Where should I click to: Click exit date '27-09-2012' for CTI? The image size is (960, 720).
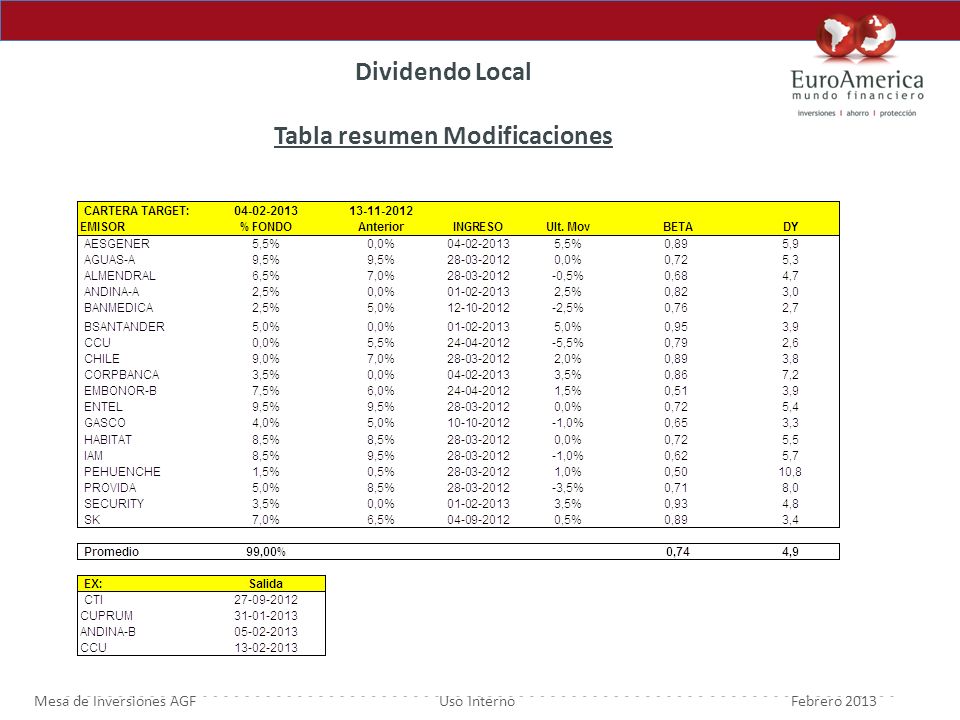[266, 599]
